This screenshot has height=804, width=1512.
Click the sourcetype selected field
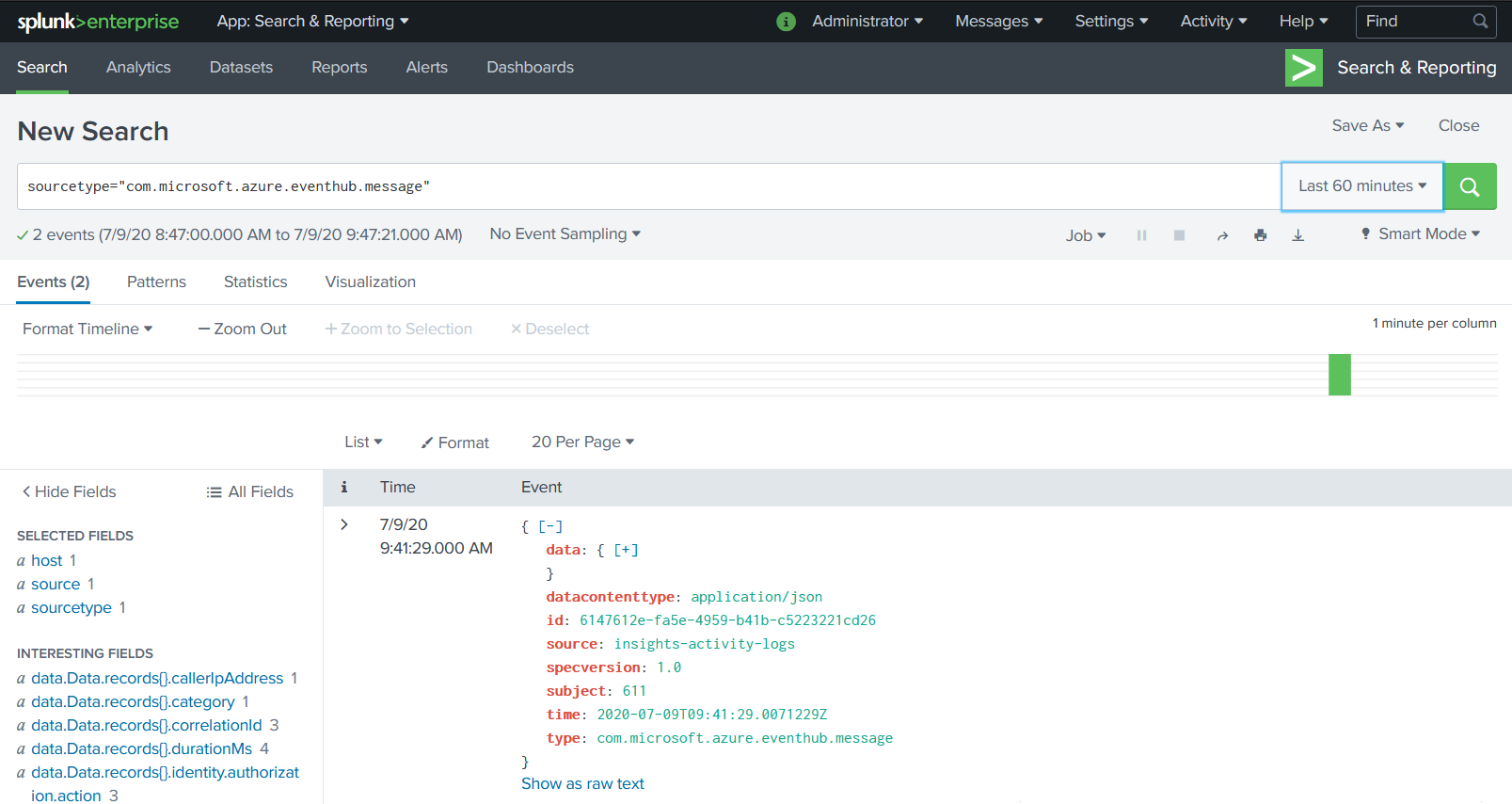point(72,607)
